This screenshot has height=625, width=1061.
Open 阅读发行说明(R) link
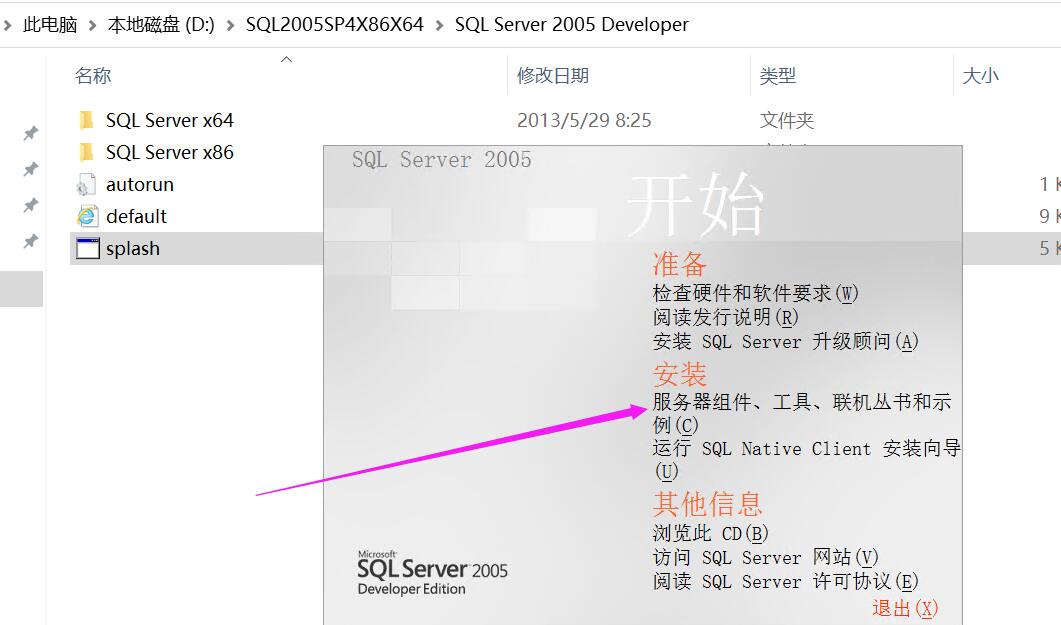[x=725, y=317]
